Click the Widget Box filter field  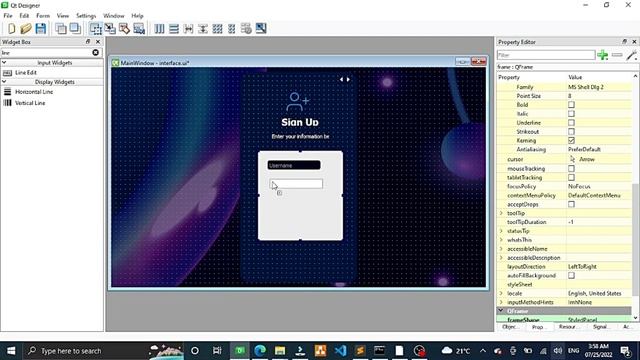point(46,53)
